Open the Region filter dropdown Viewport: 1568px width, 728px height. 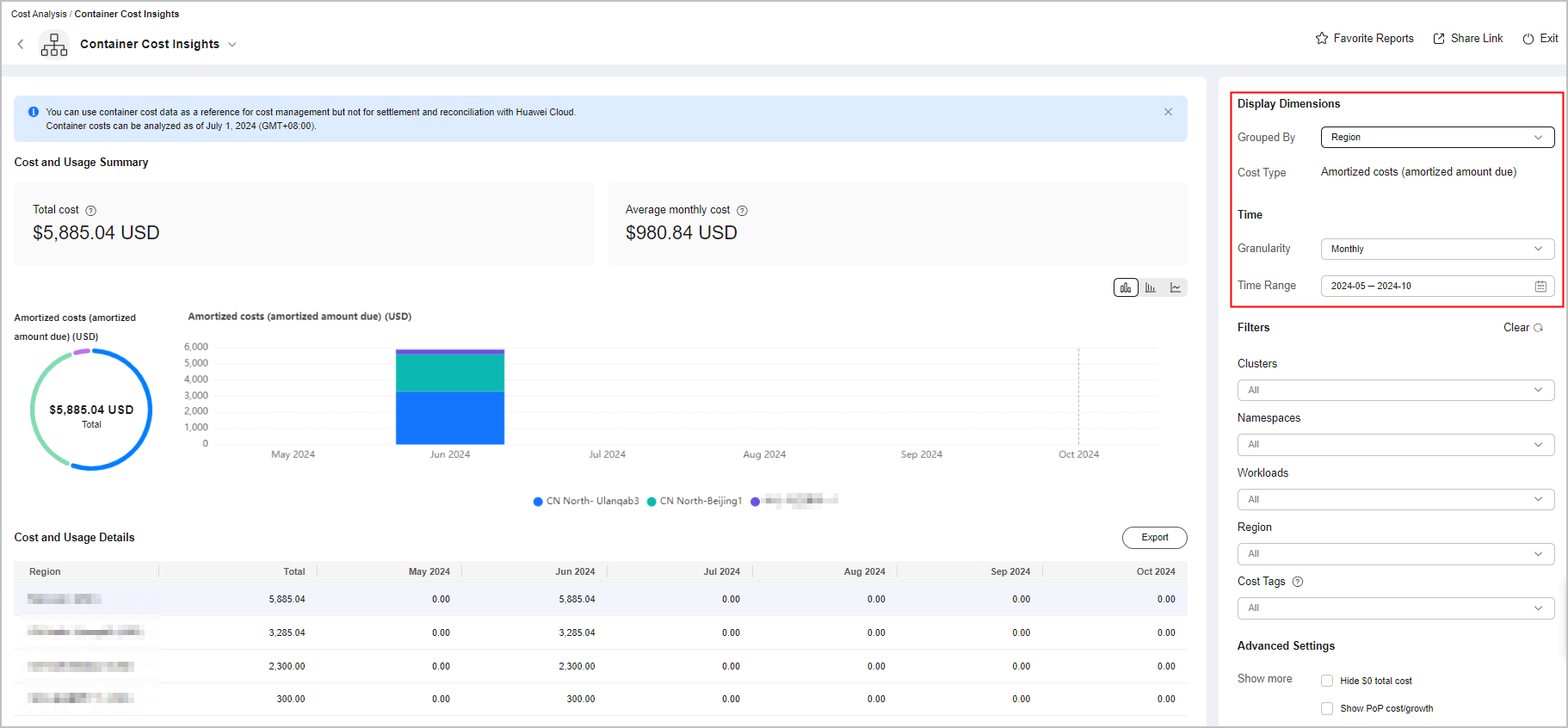pyautogui.click(x=1396, y=553)
